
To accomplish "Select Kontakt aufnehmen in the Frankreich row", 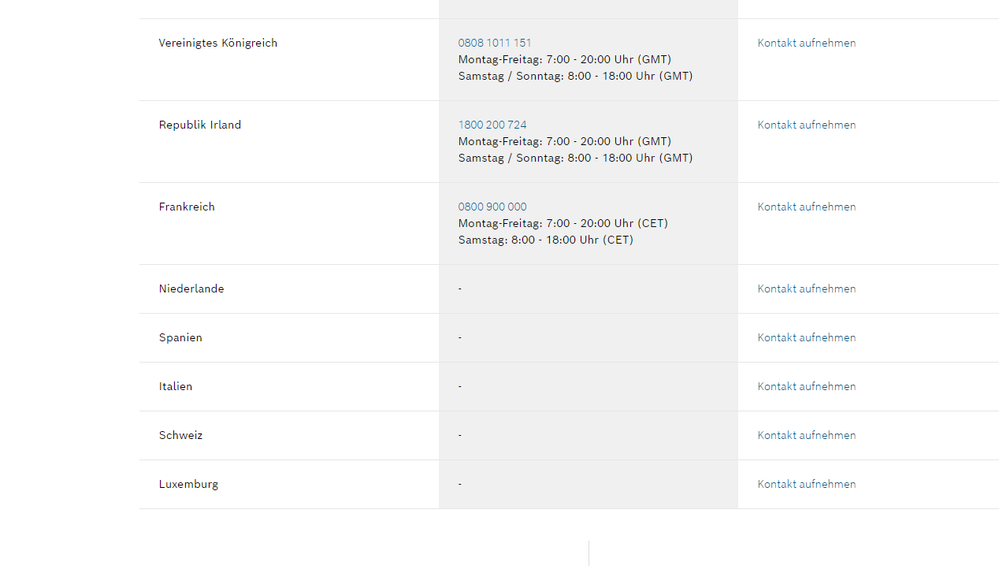I will (806, 207).
